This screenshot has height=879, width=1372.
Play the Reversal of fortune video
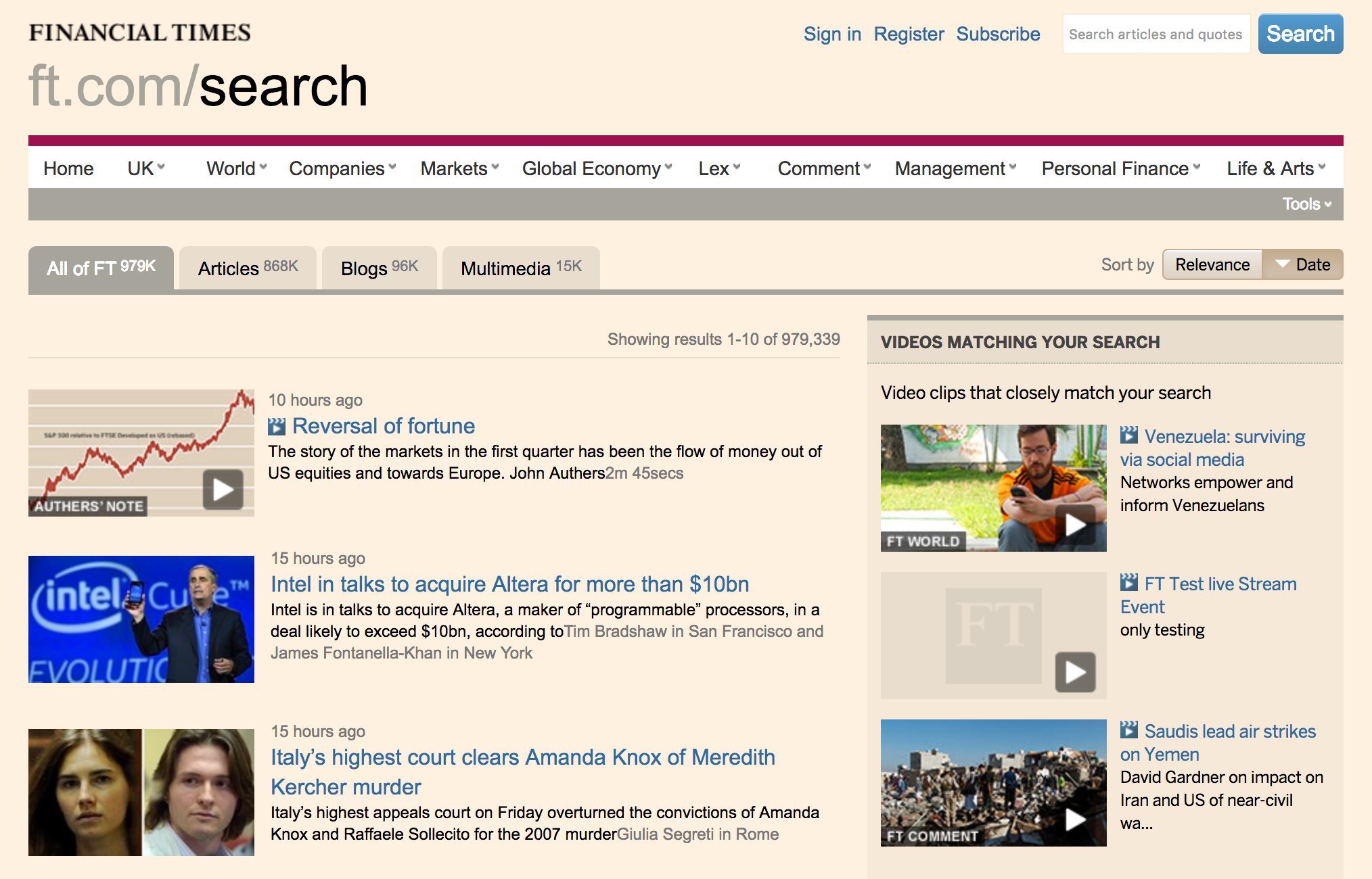click(x=223, y=489)
